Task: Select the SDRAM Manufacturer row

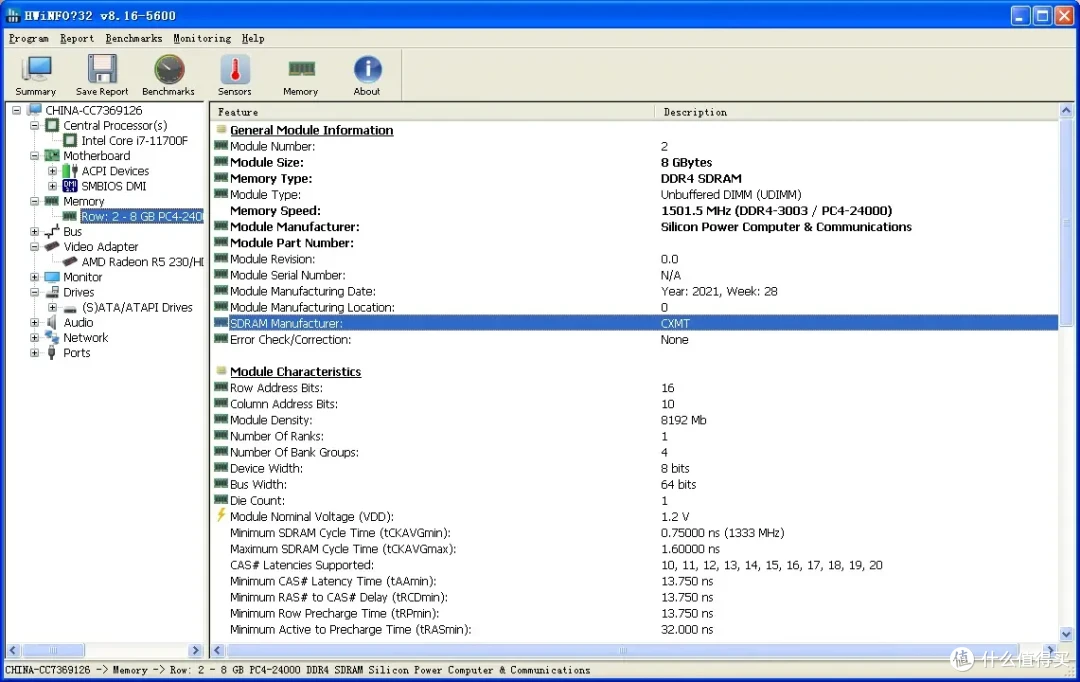Action: click(634, 323)
